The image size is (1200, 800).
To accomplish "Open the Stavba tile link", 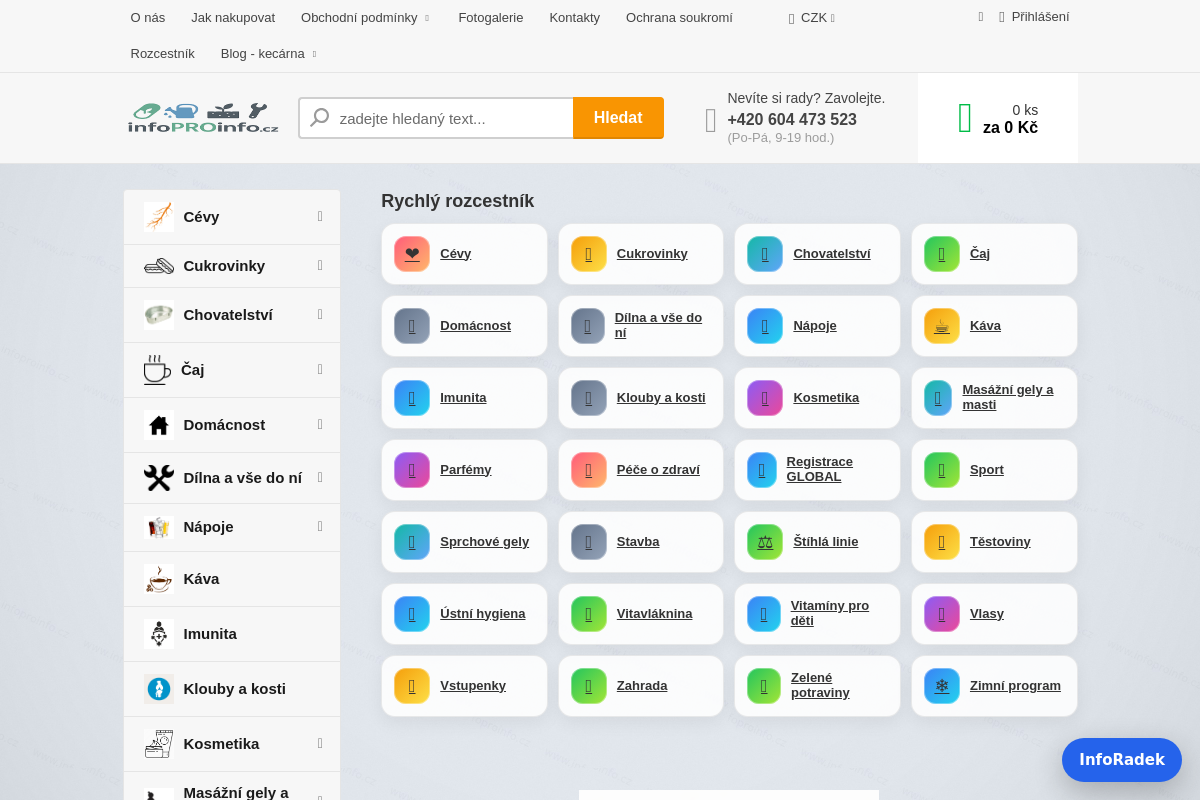I will 638,542.
